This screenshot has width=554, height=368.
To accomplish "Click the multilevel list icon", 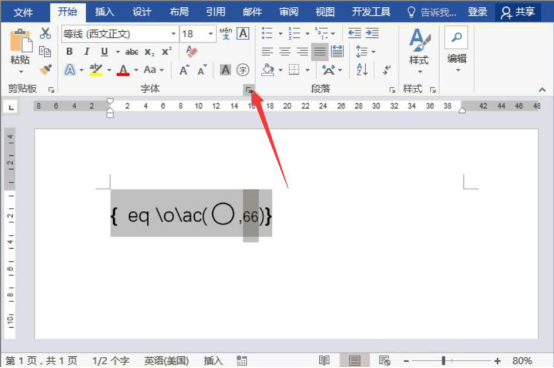I will (x=322, y=34).
